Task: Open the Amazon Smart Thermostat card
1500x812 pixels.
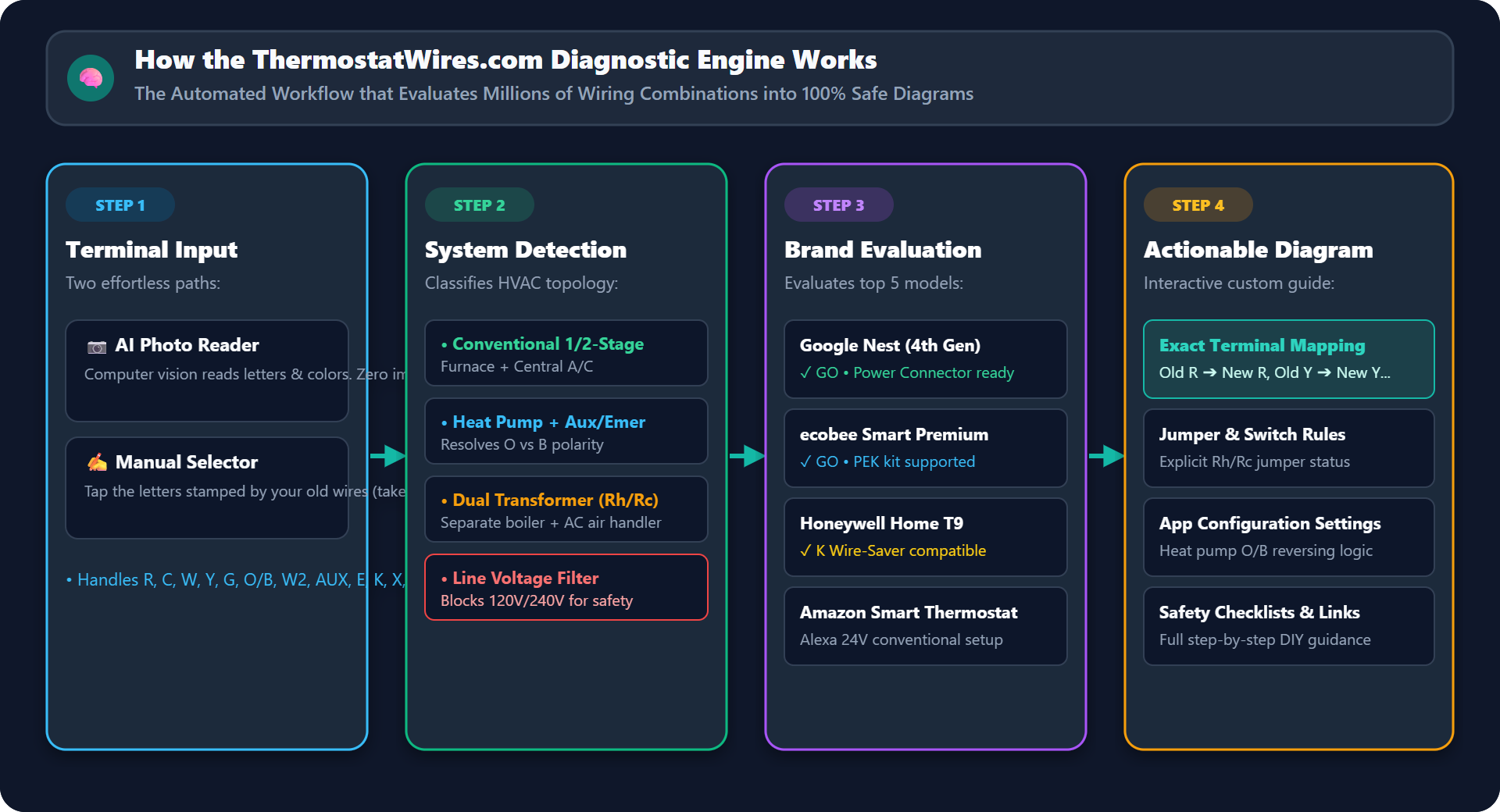Action: pyautogui.click(x=926, y=626)
